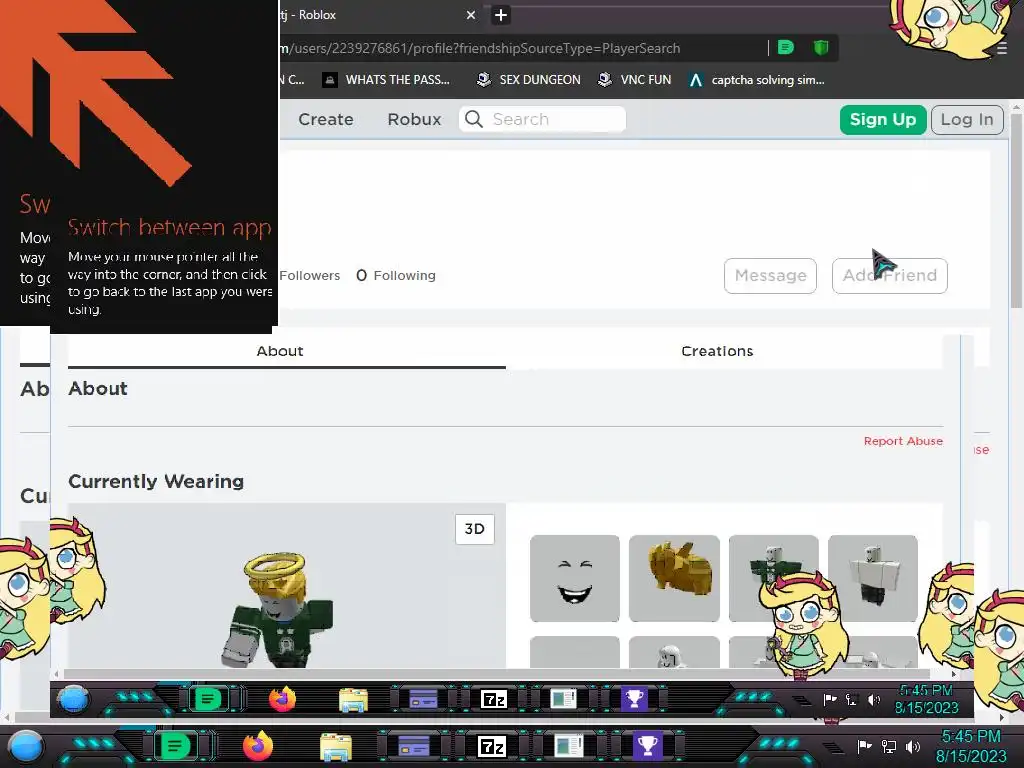The height and width of the screenshot is (768, 1024).
Task: Click volume icon in nested inner tray
Action: [x=874, y=700]
